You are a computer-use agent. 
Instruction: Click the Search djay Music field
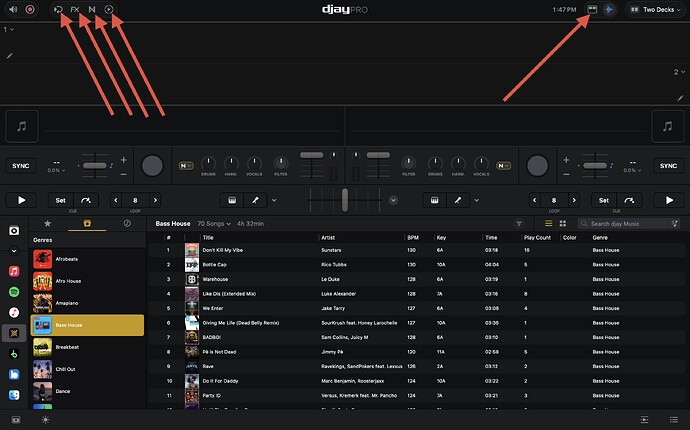(x=629, y=224)
